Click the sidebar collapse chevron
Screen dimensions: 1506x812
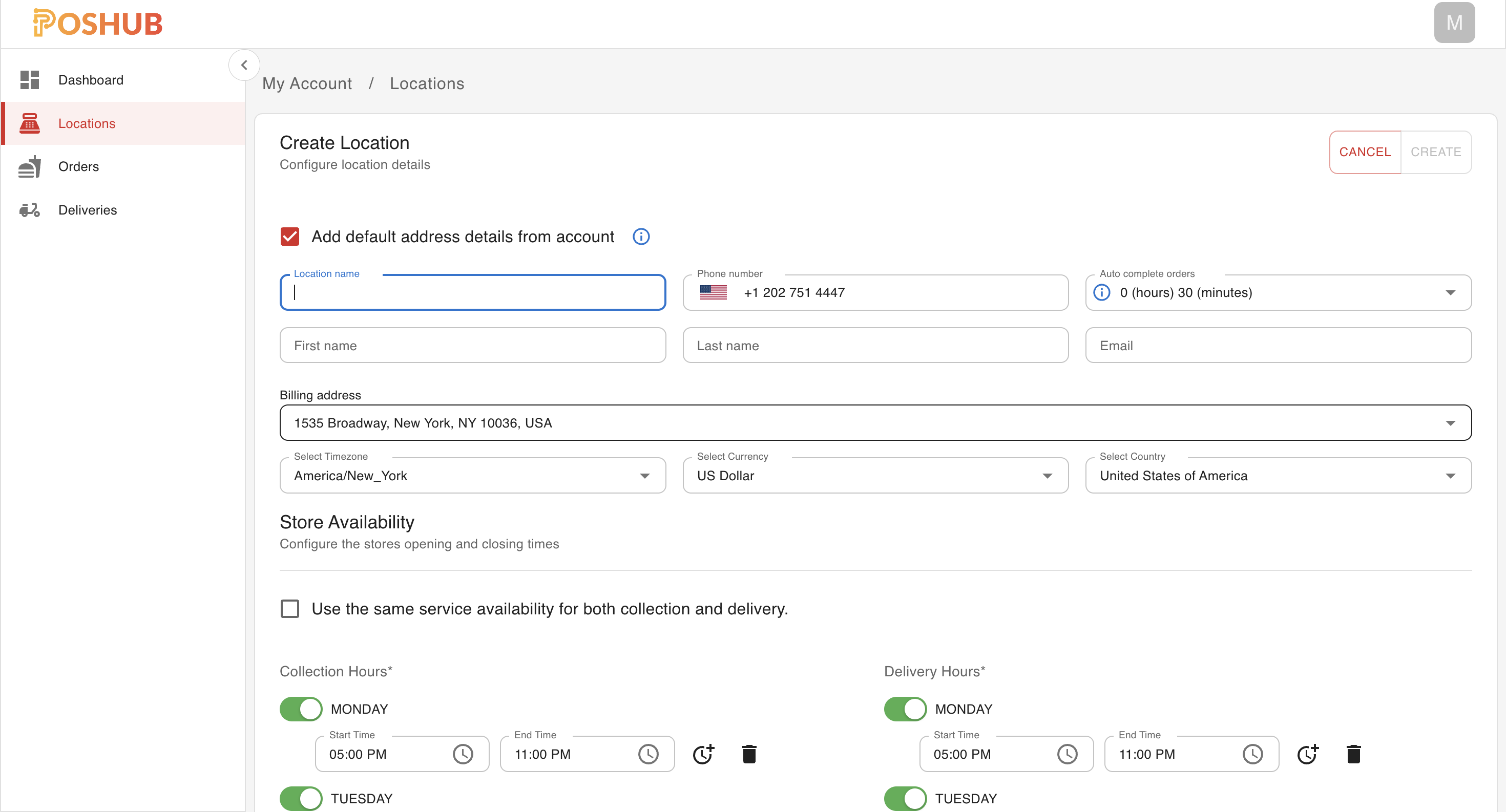tap(244, 65)
